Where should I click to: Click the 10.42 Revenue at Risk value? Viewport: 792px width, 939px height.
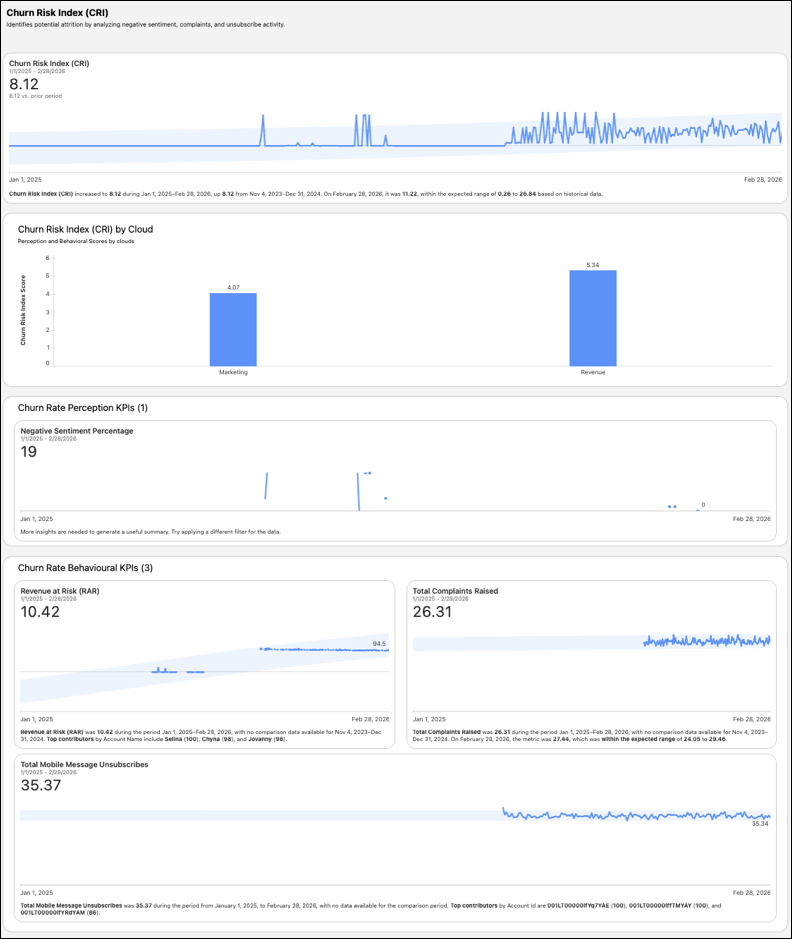40,612
